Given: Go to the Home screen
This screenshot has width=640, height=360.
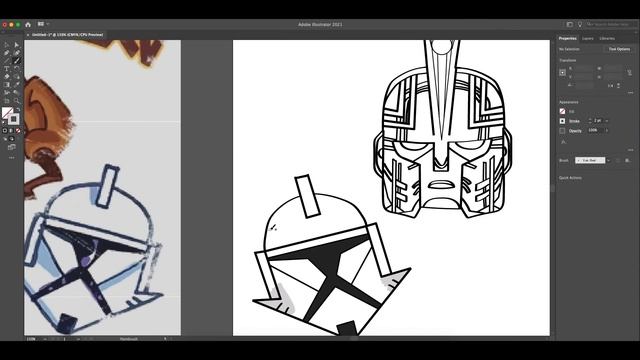Looking at the screenshot, I should (28, 24).
